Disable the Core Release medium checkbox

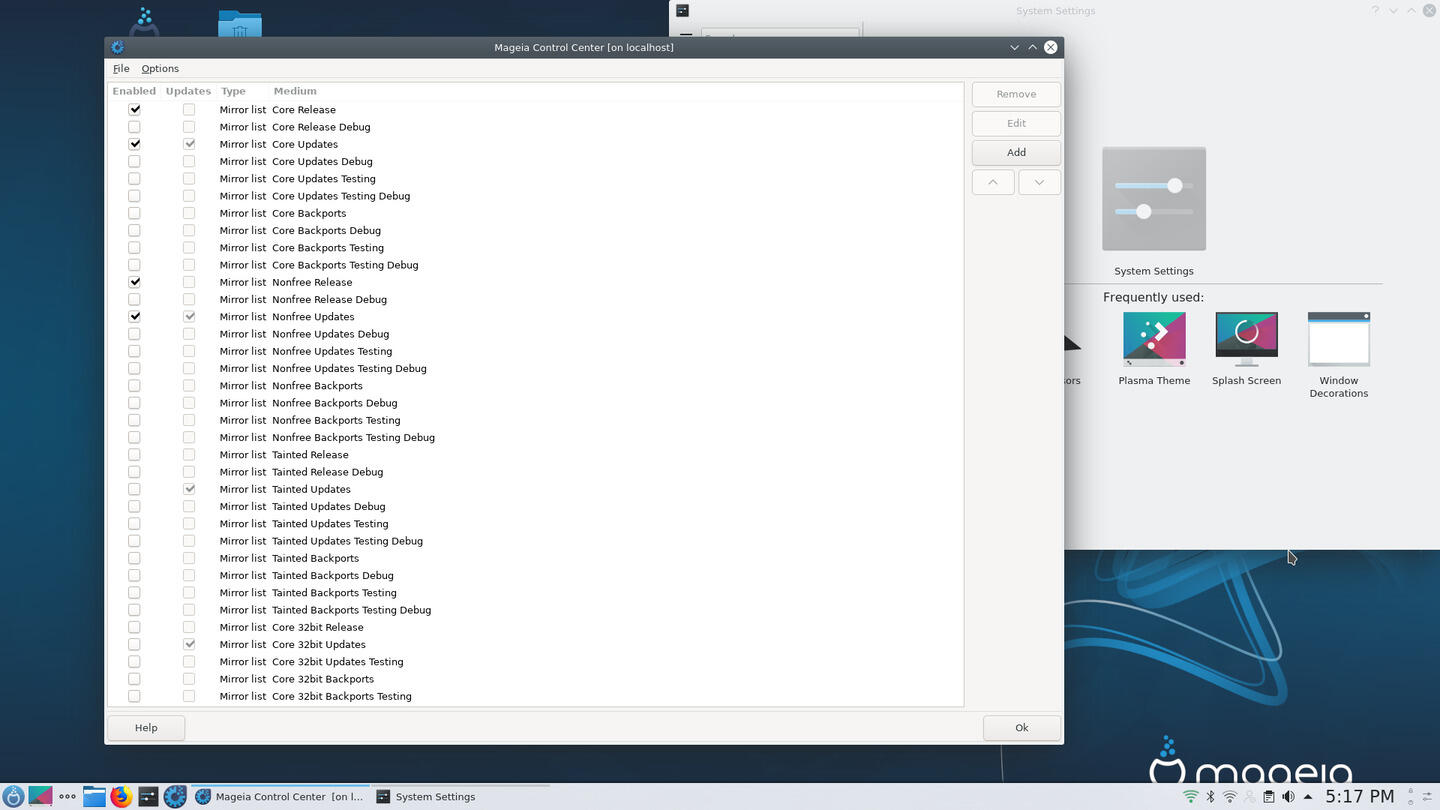[134, 110]
